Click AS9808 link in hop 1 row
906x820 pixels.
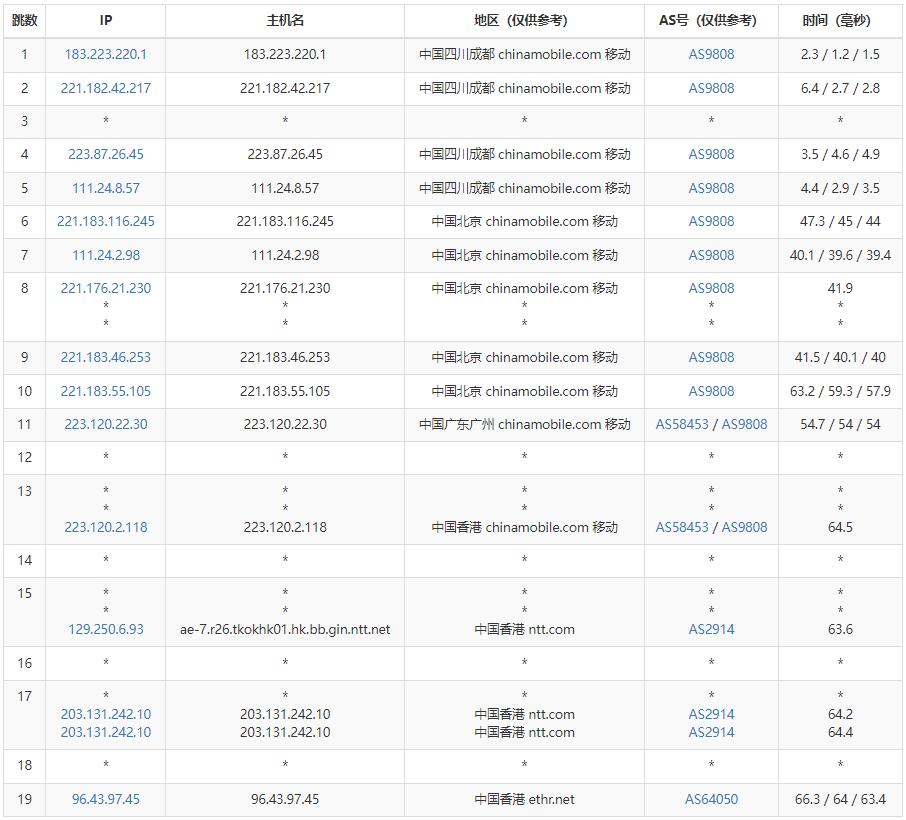click(711, 54)
